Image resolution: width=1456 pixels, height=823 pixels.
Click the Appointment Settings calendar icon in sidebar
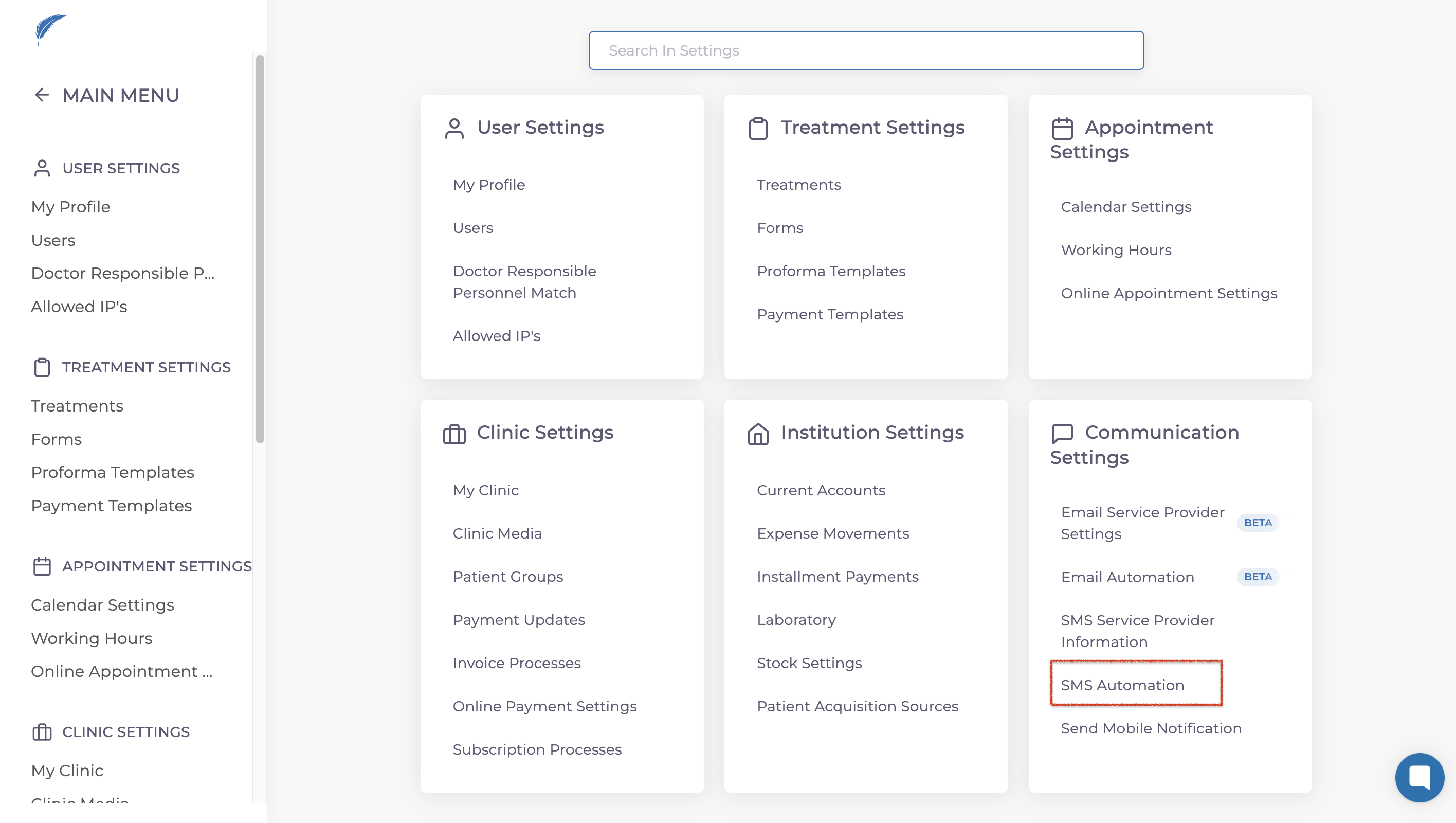pos(42,566)
